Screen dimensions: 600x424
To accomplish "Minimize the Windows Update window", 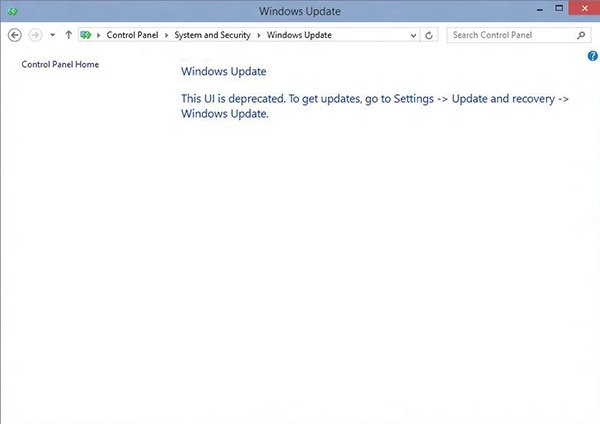I will click(540, 9).
